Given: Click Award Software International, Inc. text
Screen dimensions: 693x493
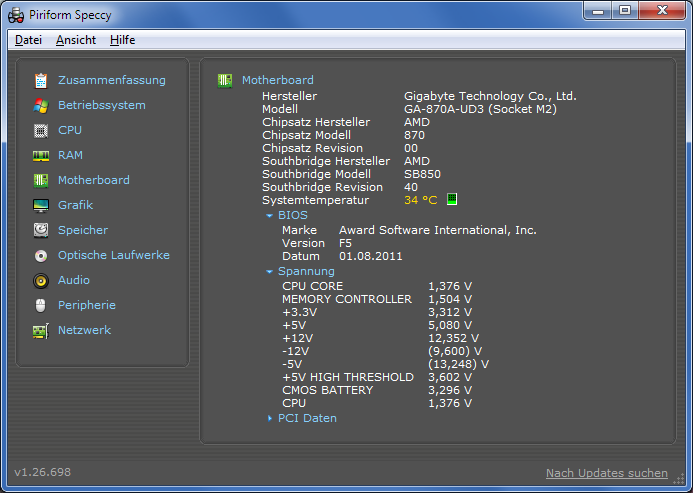Looking at the screenshot, I should point(438,230).
